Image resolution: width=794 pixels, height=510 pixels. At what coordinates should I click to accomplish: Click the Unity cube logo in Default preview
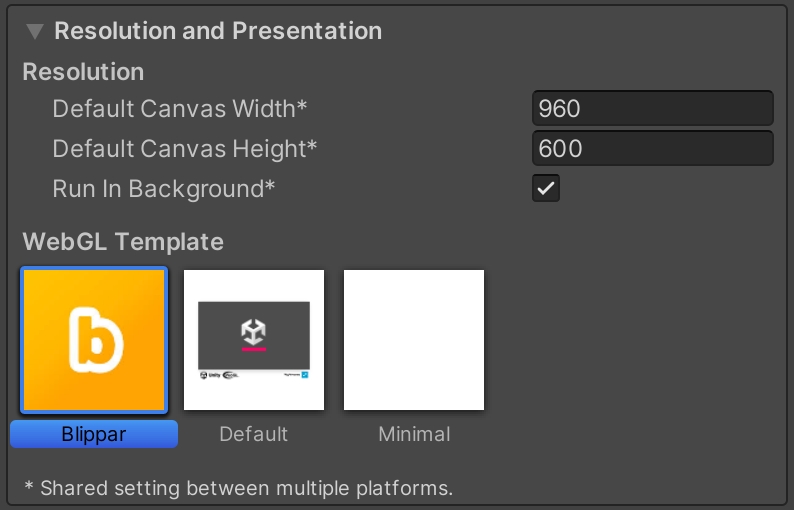[254, 331]
